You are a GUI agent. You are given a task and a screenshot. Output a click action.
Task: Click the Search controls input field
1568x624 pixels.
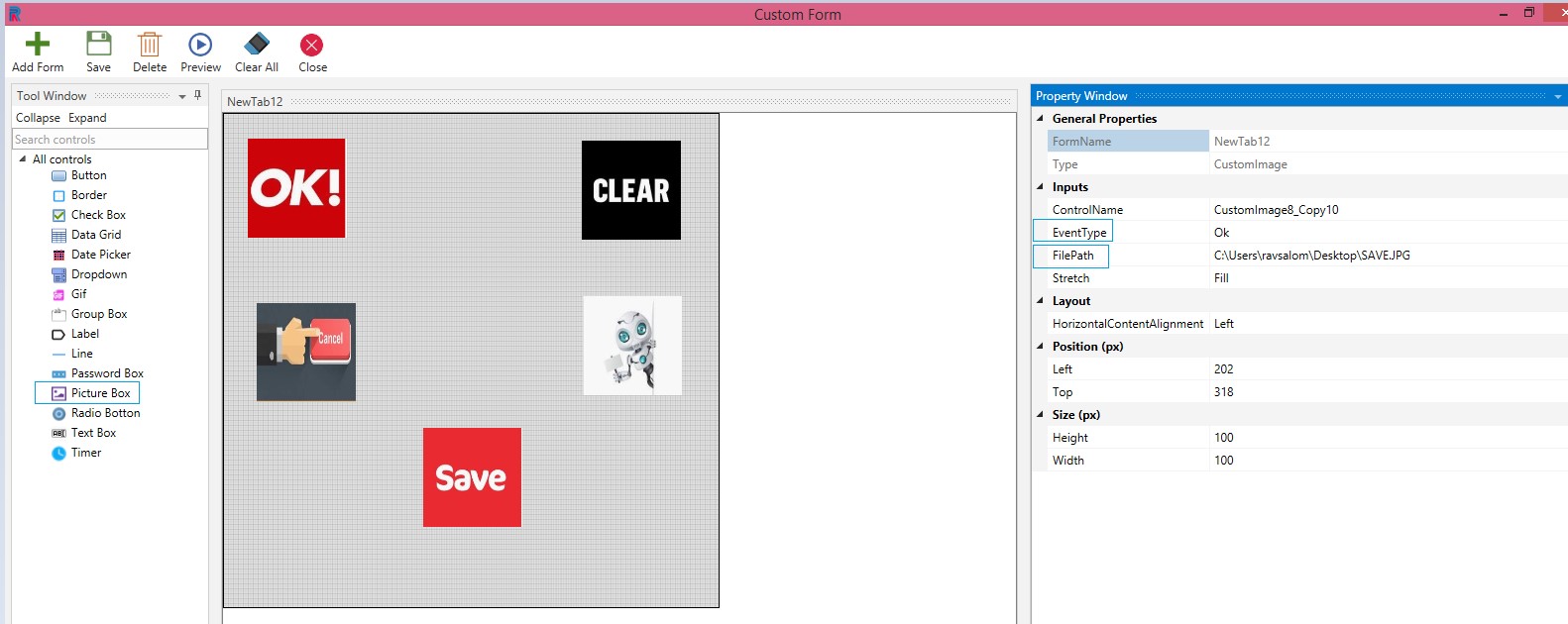pos(109,140)
